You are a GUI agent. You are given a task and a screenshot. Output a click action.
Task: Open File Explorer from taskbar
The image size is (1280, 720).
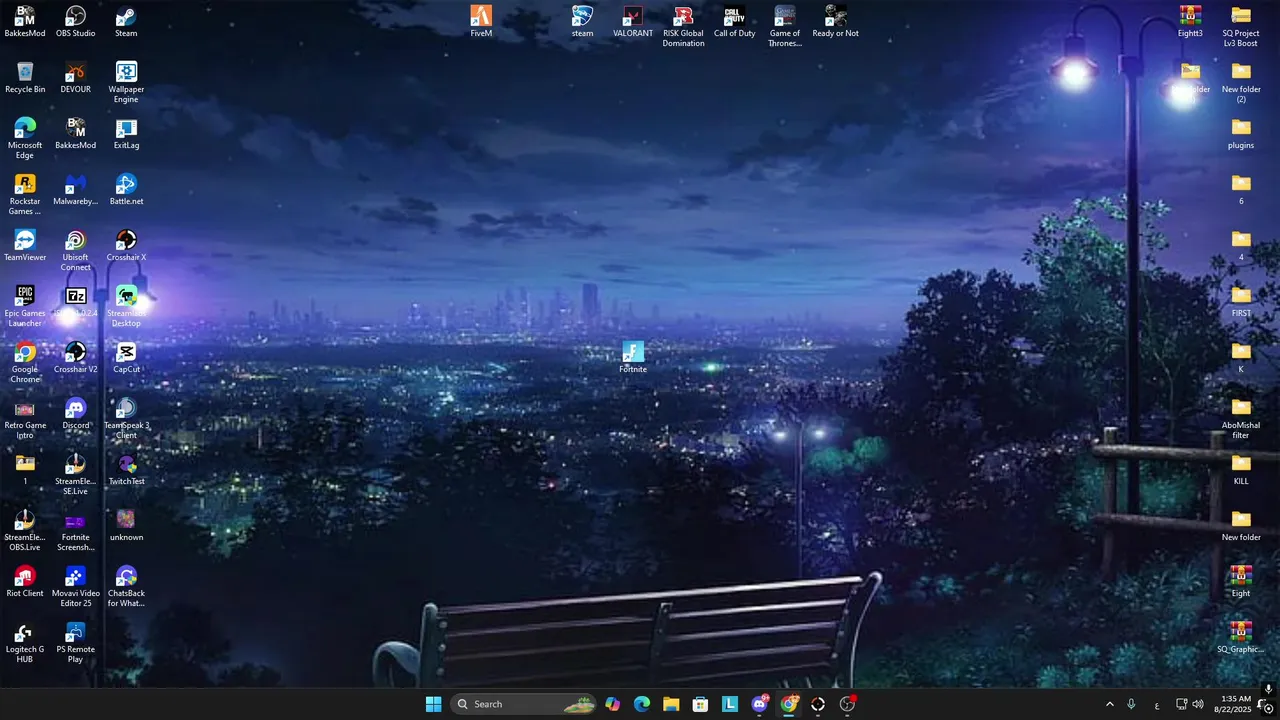tap(671, 704)
